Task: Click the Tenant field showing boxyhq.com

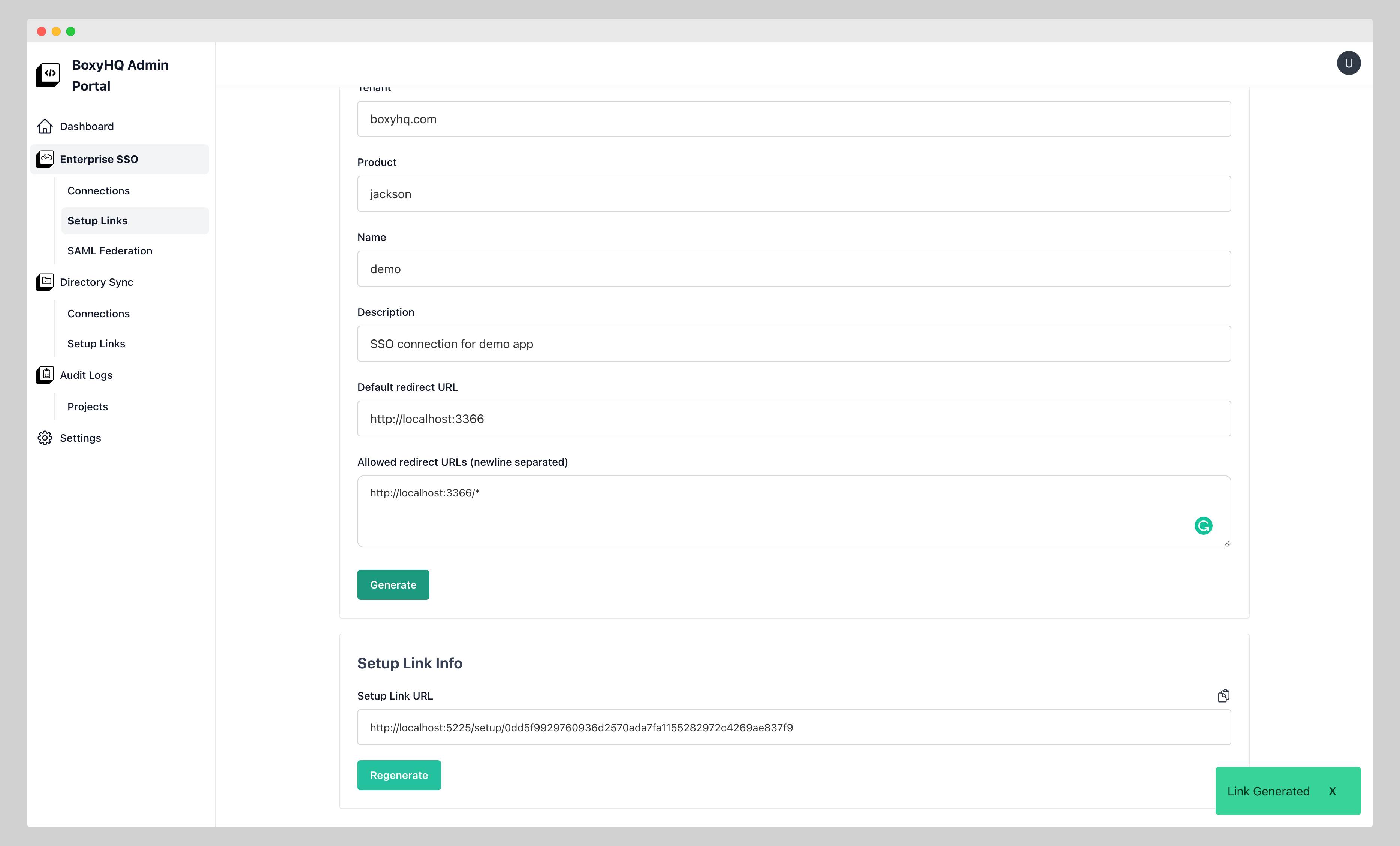Action: pos(794,119)
